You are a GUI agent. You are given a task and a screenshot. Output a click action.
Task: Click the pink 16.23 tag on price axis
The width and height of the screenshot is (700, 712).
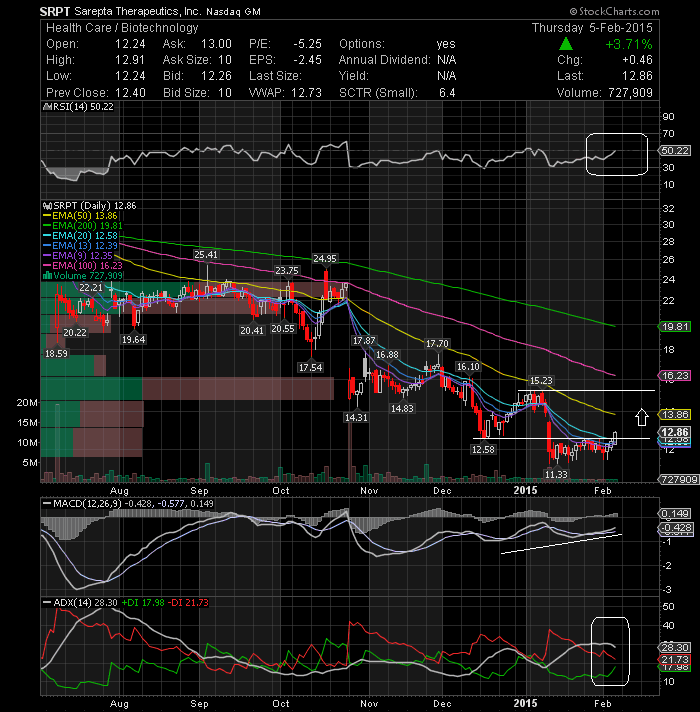coord(675,376)
